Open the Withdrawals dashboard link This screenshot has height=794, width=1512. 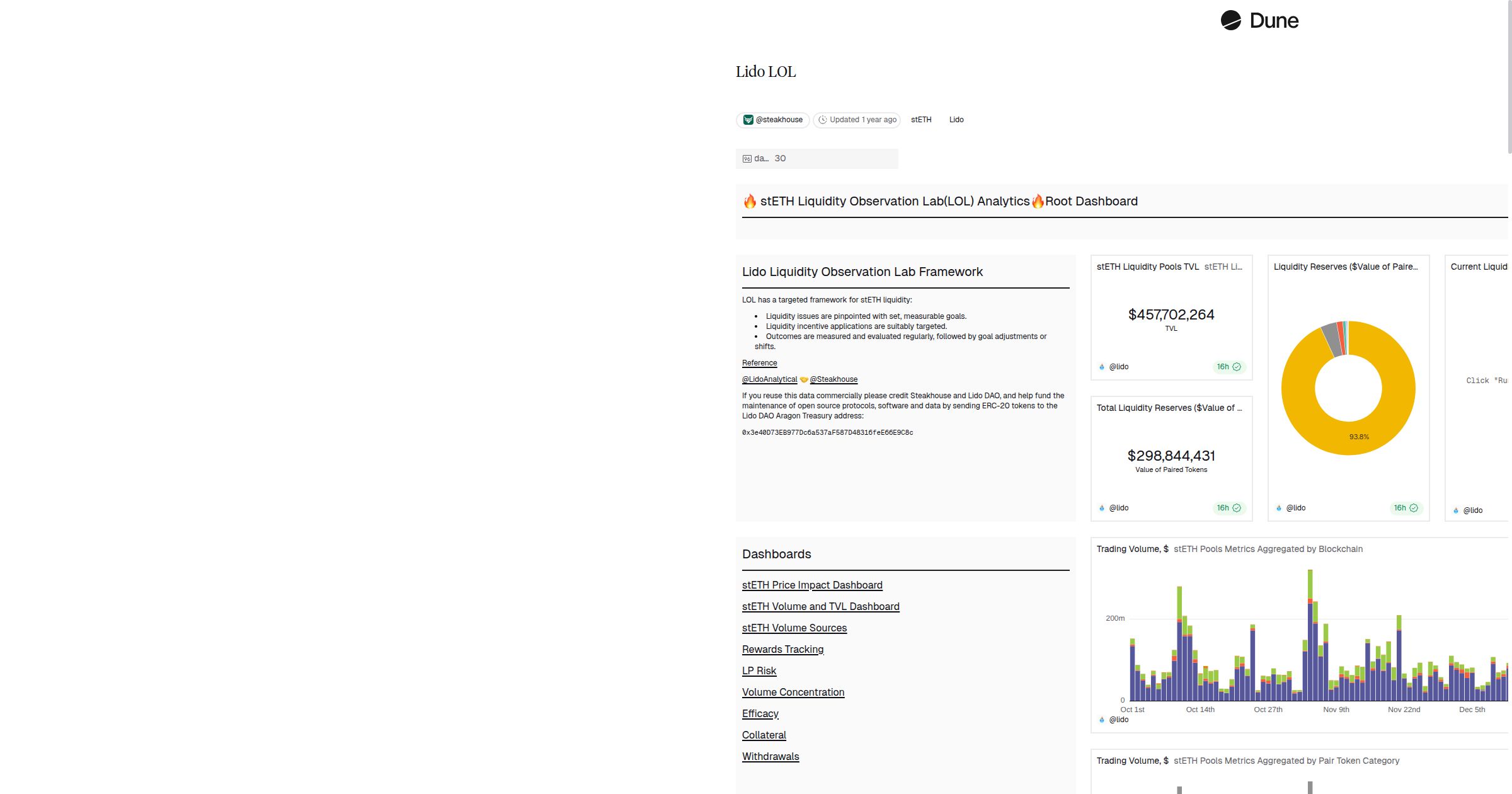click(770, 756)
